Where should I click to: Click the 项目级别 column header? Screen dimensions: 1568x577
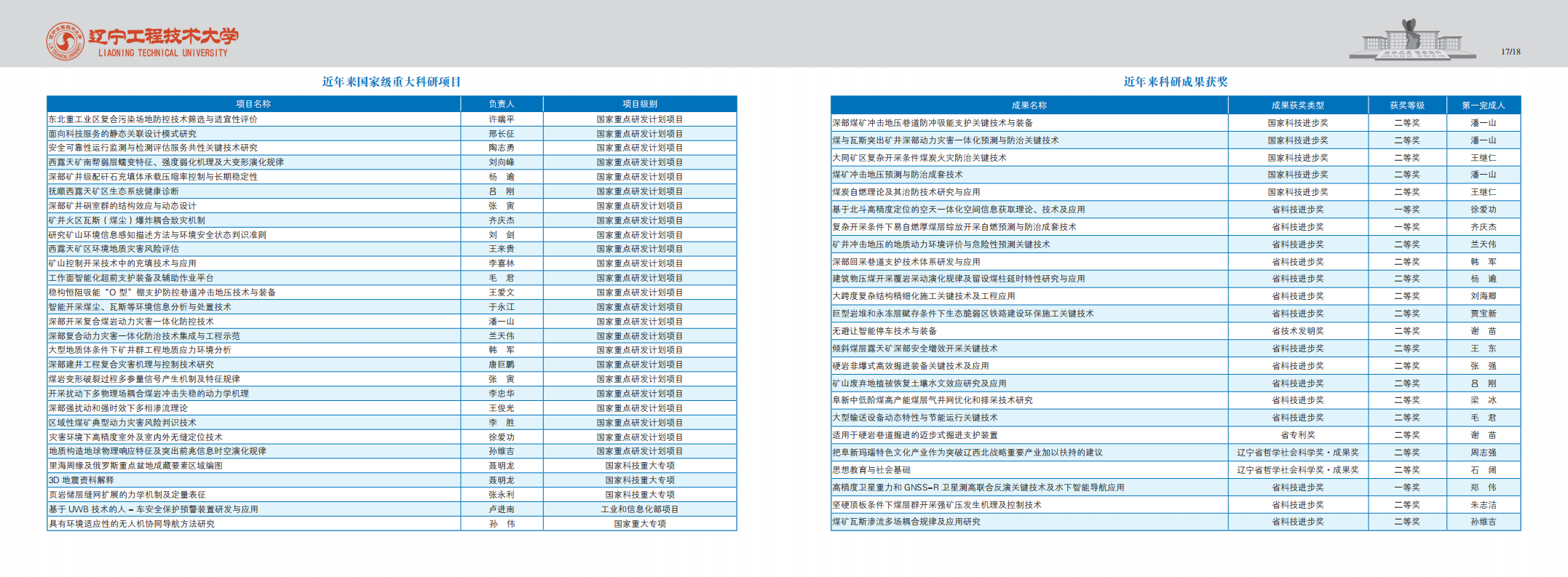tap(640, 104)
